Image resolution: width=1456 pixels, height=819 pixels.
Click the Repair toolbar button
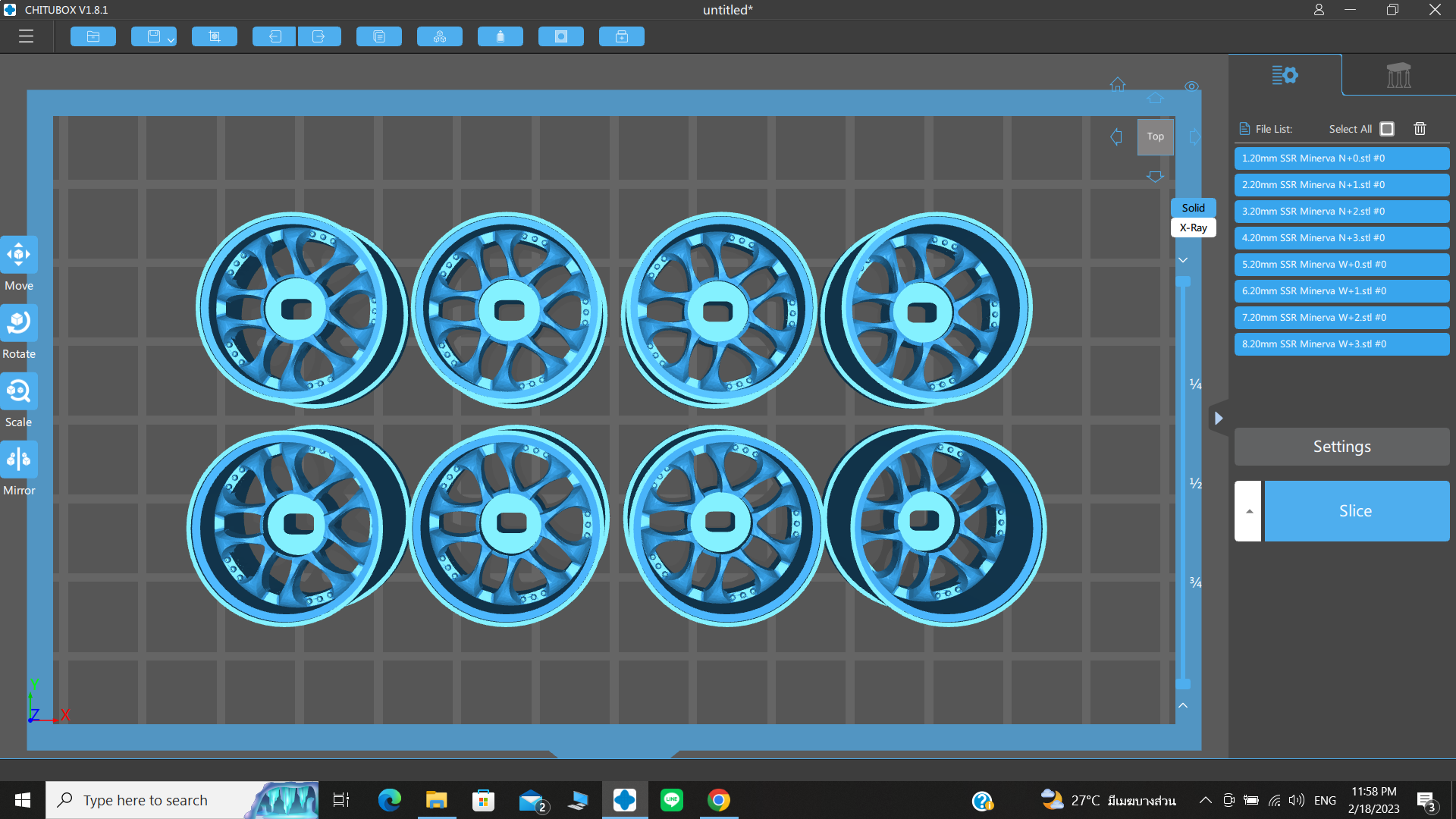(622, 36)
